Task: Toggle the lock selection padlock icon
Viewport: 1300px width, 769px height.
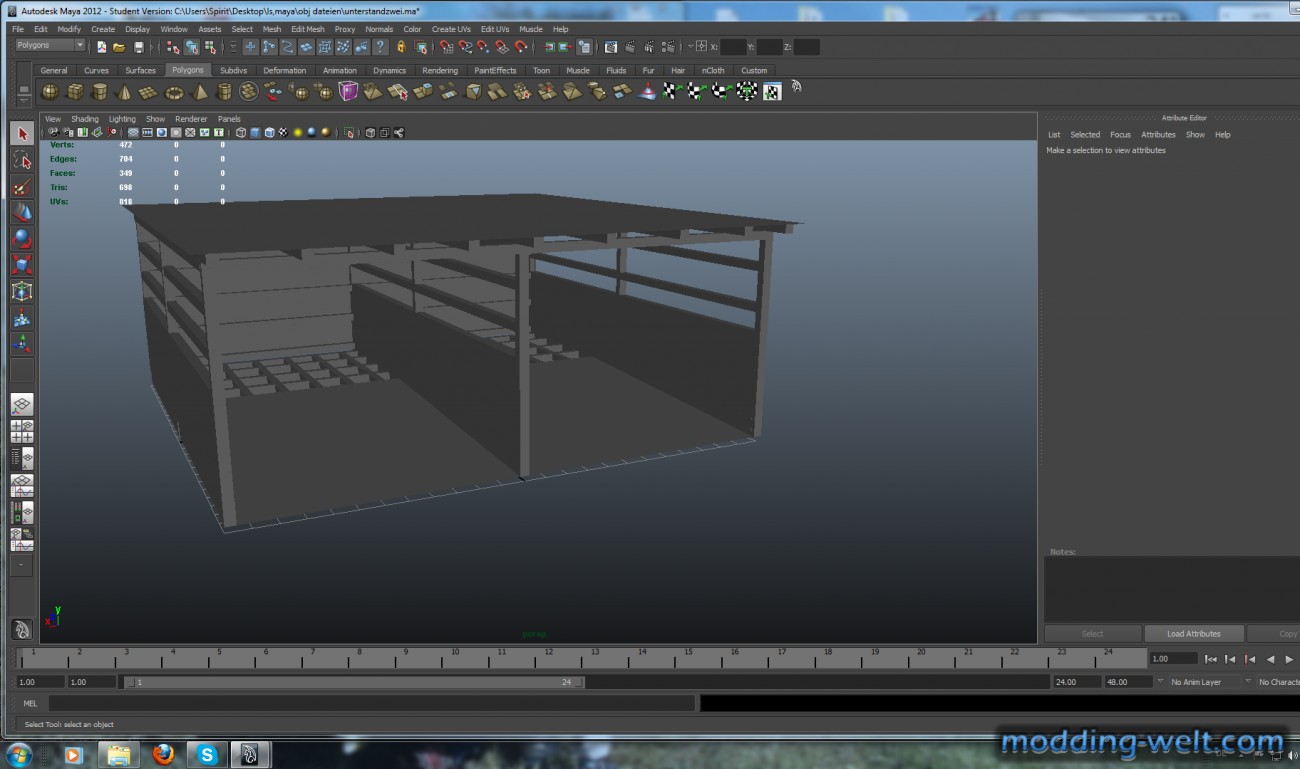Action: [x=401, y=47]
